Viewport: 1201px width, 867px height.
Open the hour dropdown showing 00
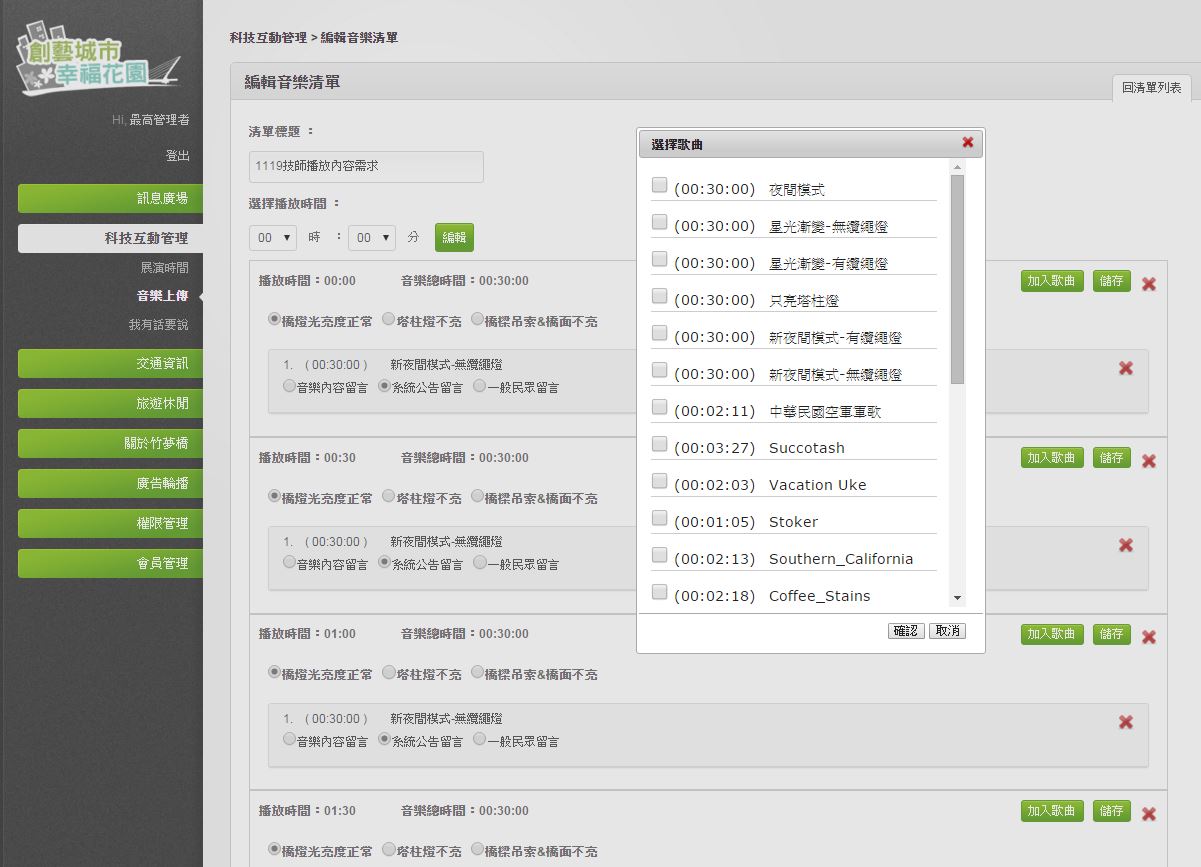click(273, 238)
